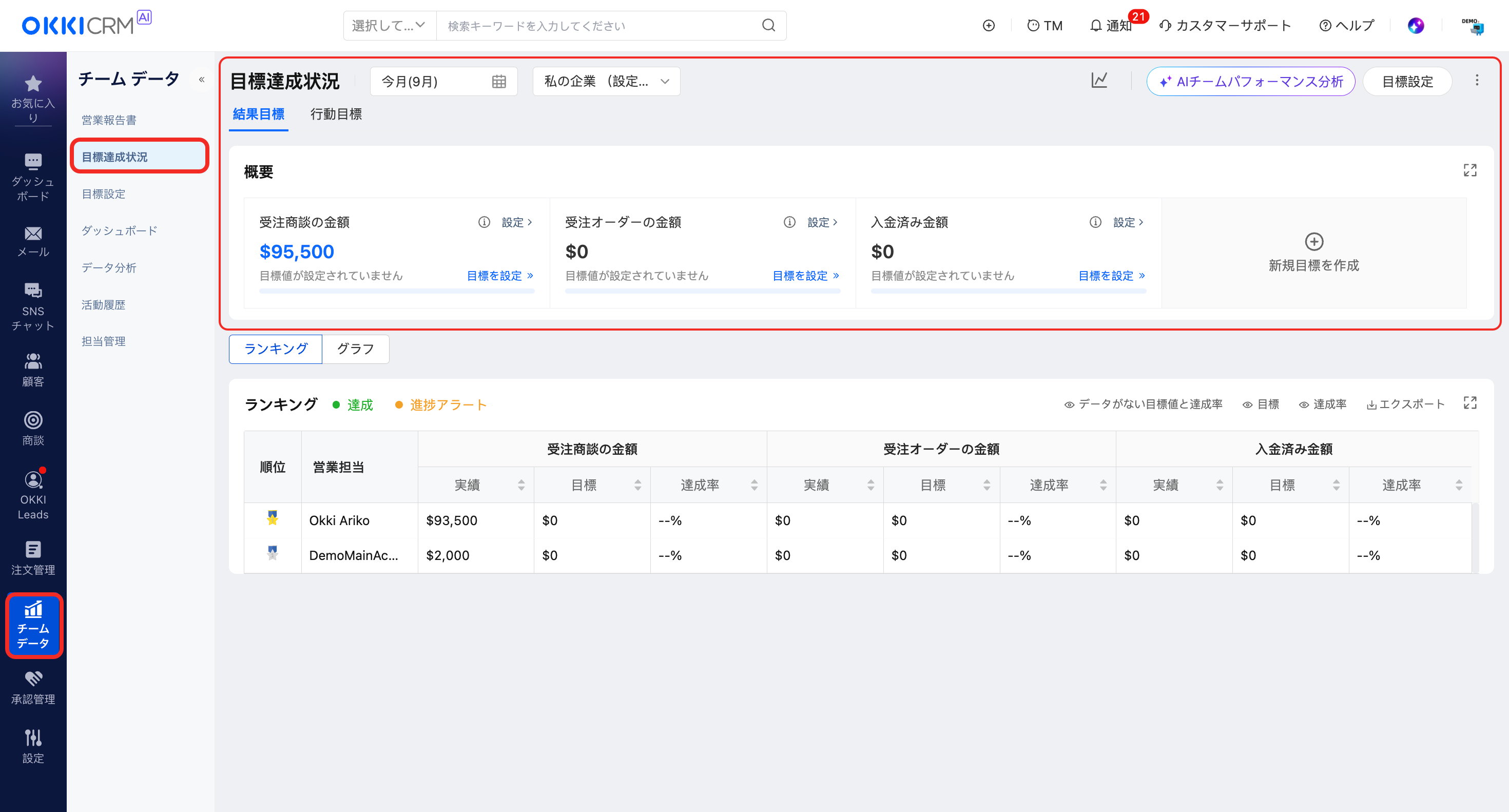Click the 商談 target icon
The height and width of the screenshot is (812, 1509).
click(x=33, y=420)
